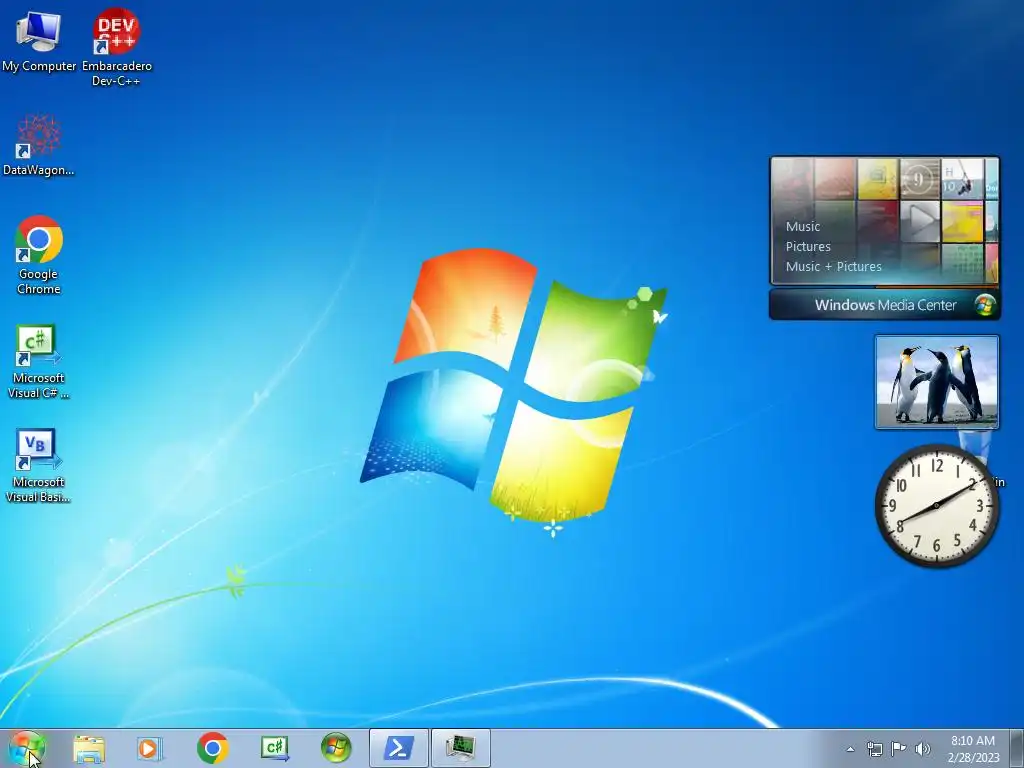Select Pictures in the Media Center gadget

click(x=808, y=247)
